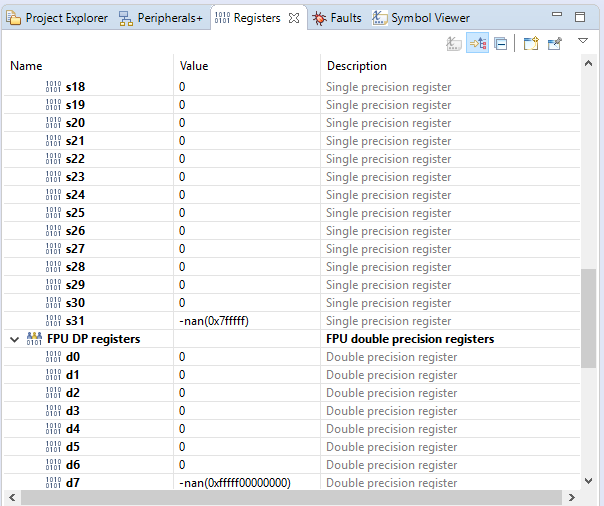
Task: Open the Peripherals+ tab
Action: point(160,18)
